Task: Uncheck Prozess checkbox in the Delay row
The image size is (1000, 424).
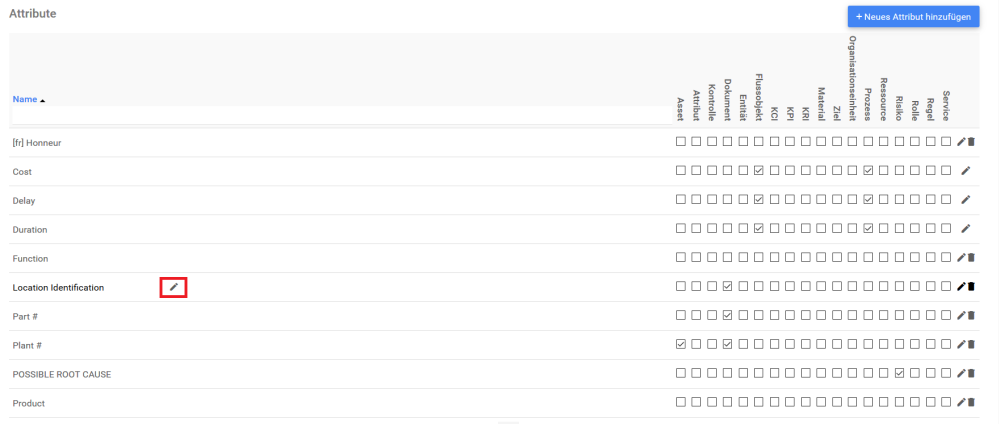Action: click(x=868, y=200)
